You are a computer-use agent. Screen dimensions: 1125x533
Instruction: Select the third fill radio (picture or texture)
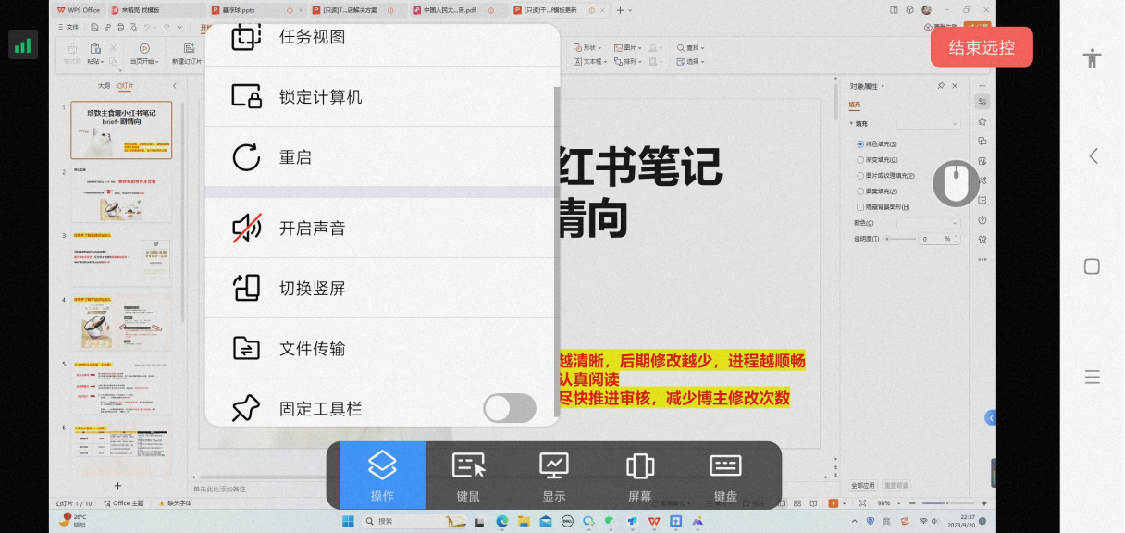tap(860, 176)
